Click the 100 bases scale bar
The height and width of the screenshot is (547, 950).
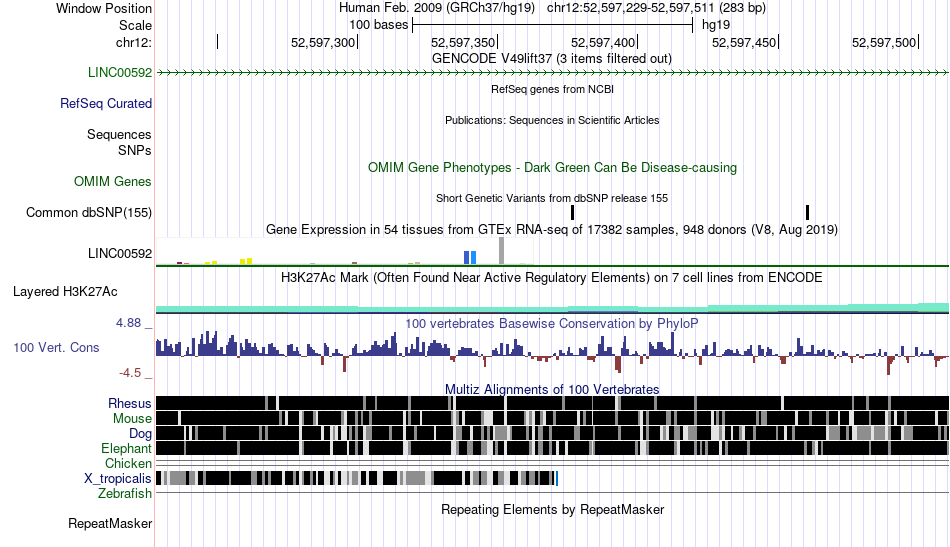point(552,25)
